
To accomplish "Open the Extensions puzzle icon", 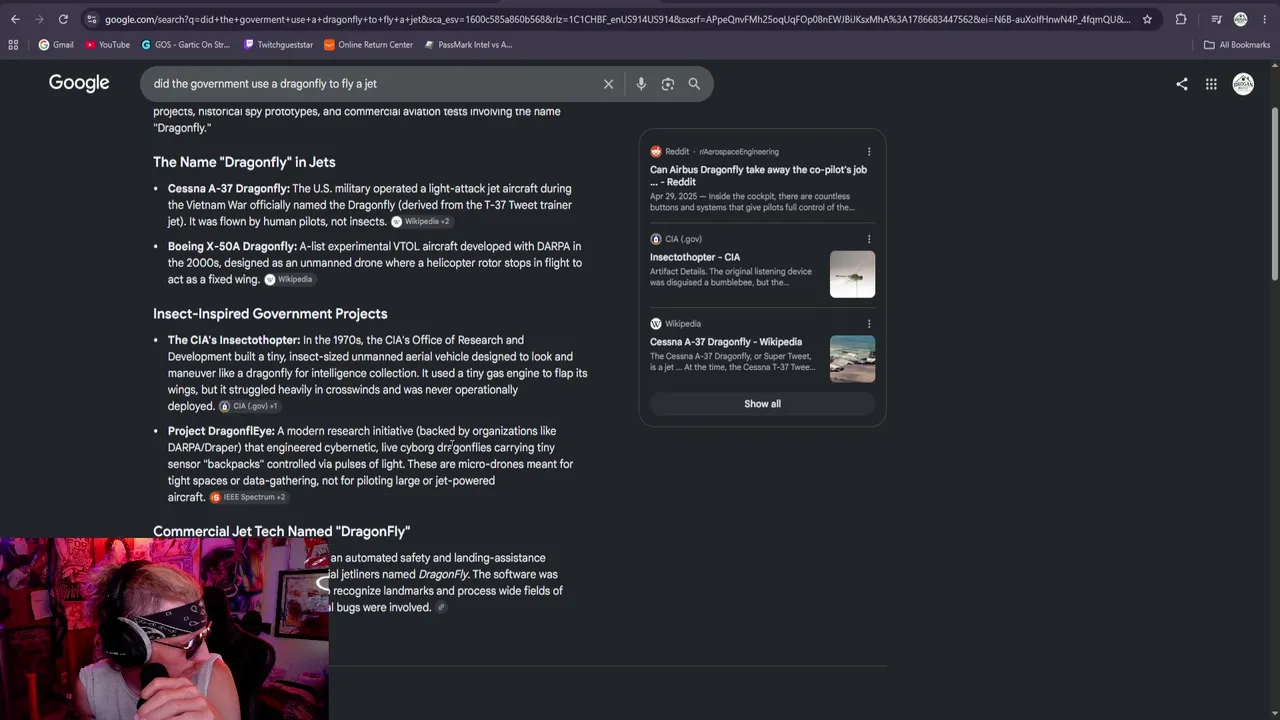I will 1181,19.
